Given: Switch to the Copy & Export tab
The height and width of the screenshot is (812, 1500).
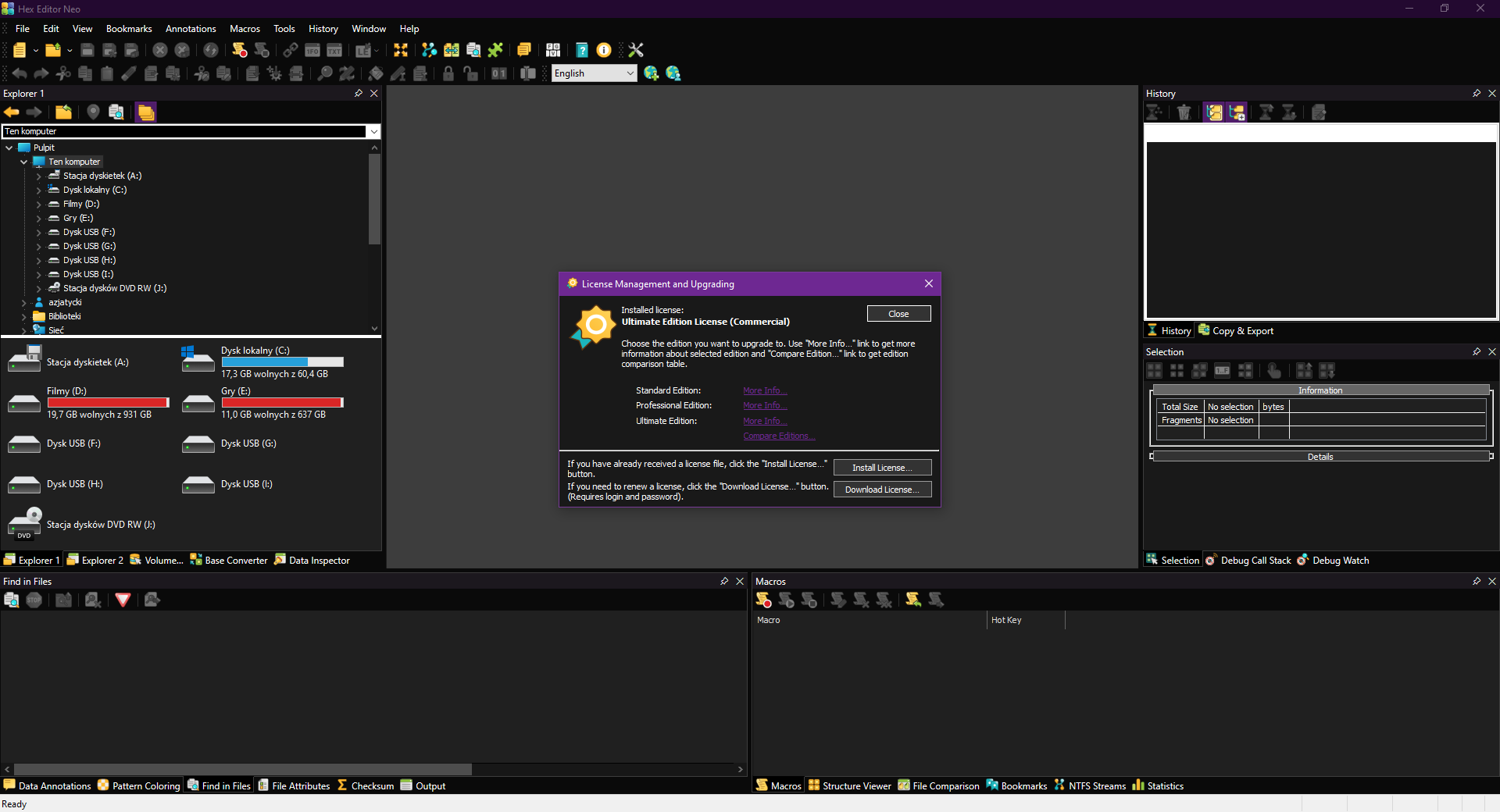Looking at the screenshot, I should point(1236,330).
